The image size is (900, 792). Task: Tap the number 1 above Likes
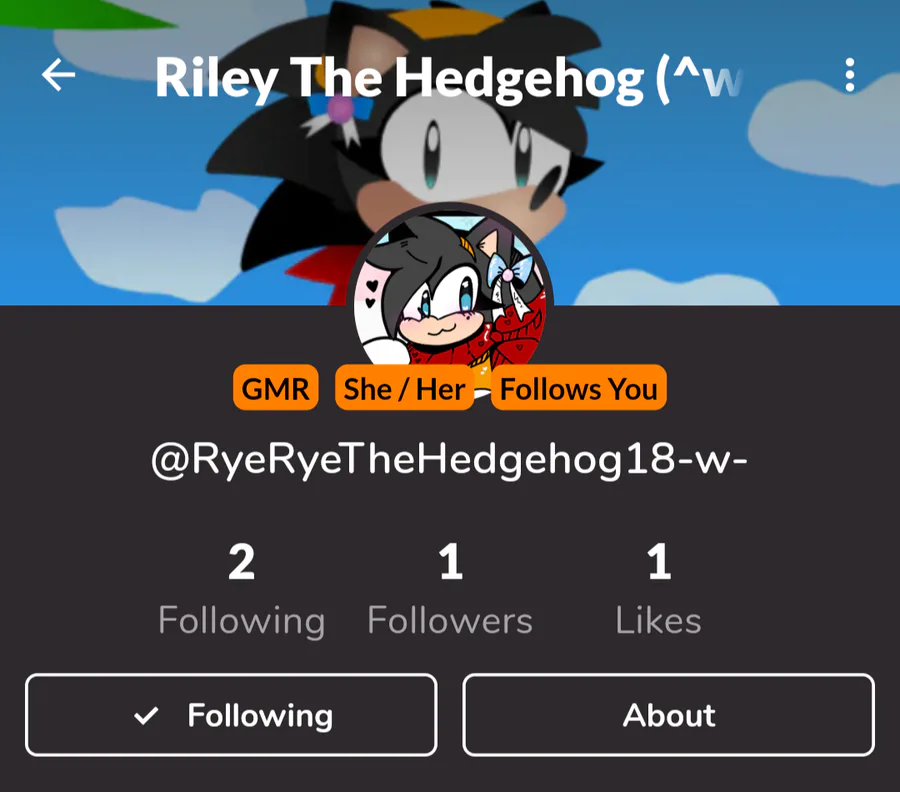[x=659, y=562]
